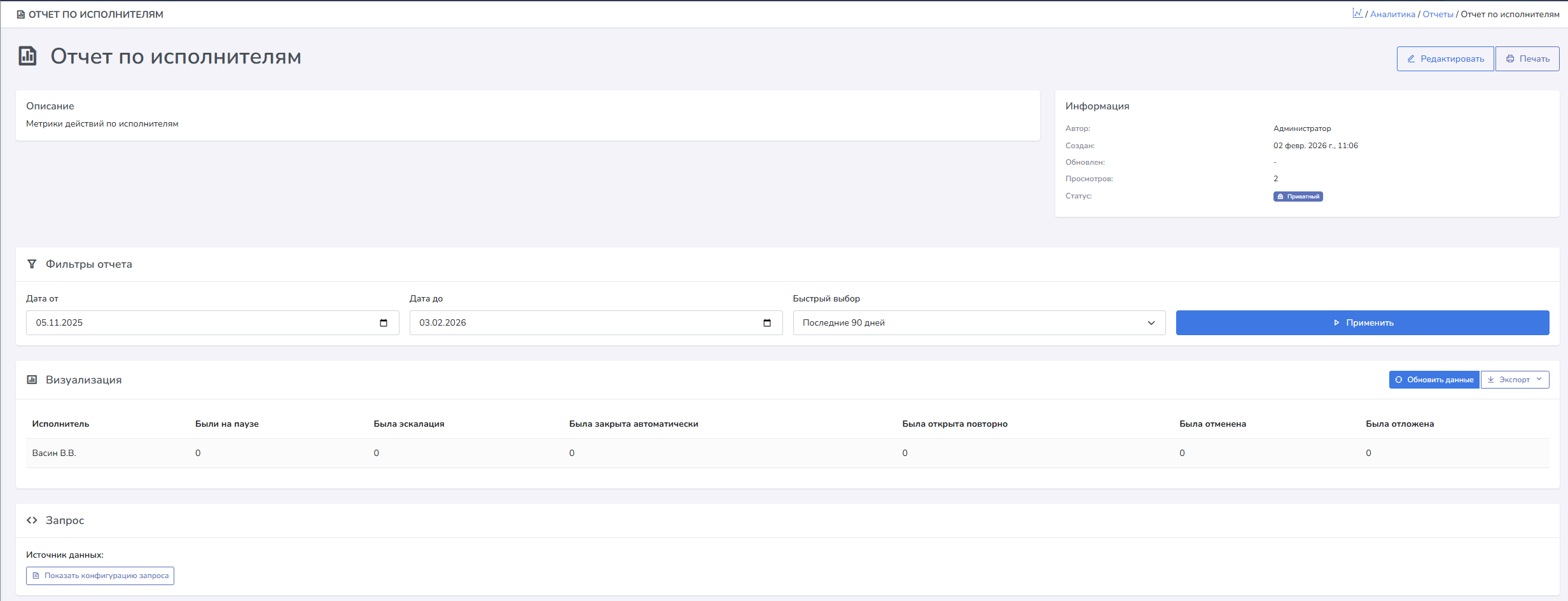Click the code brackets icon near 'Запрос'
Viewport: 1568px width, 601px height.
32,520
